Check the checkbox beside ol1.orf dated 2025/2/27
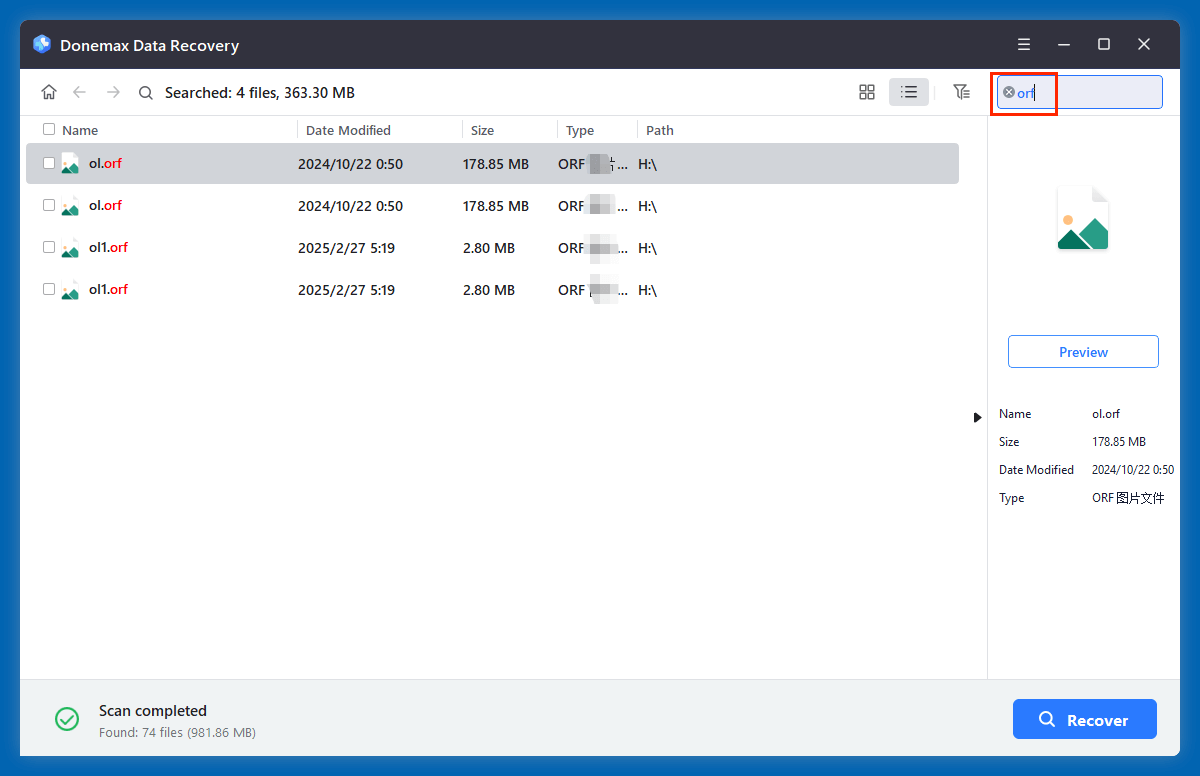Screen dimensions: 1200x776 48,247
